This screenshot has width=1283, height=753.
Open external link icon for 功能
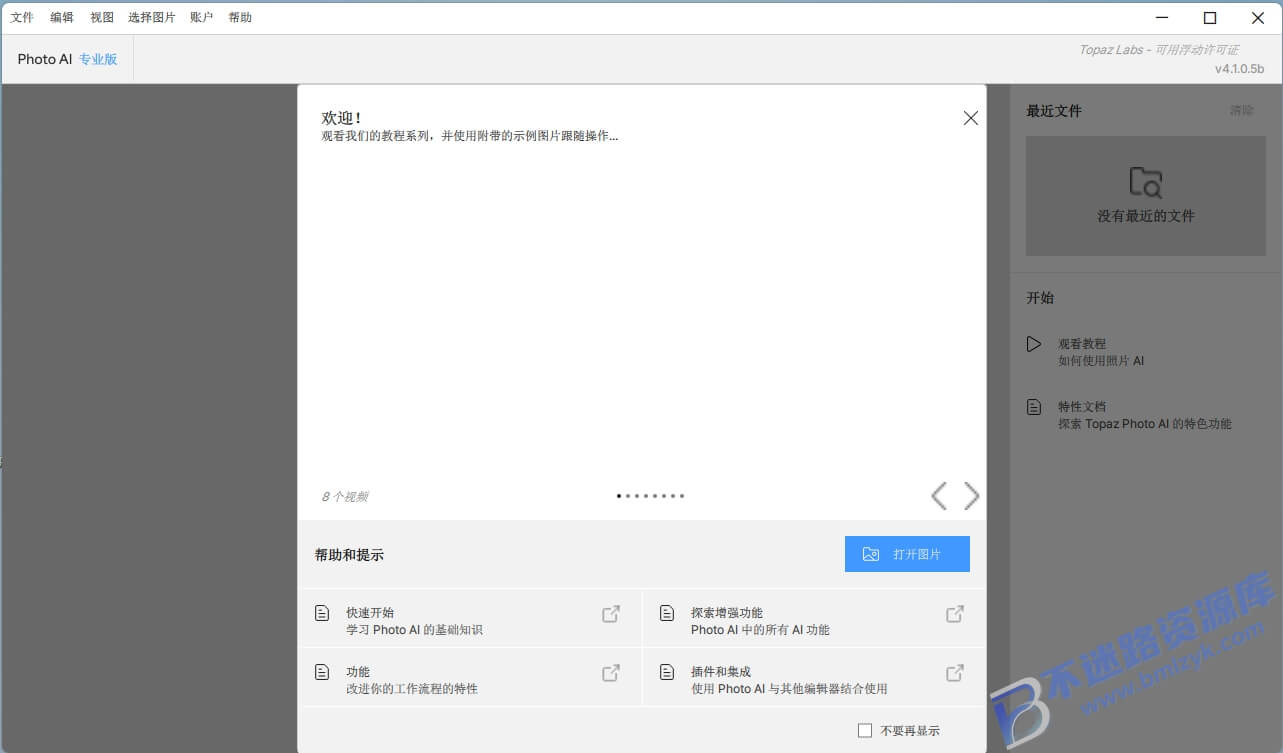coord(610,673)
